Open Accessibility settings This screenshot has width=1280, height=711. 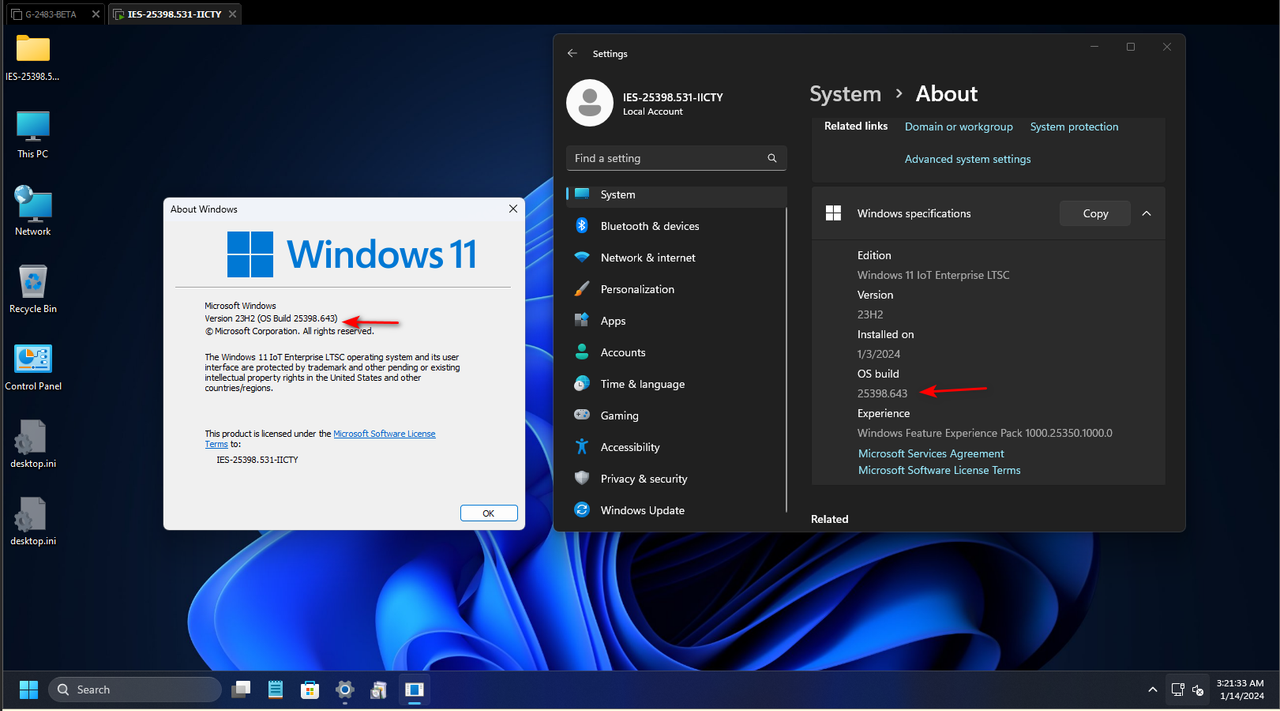click(676, 447)
